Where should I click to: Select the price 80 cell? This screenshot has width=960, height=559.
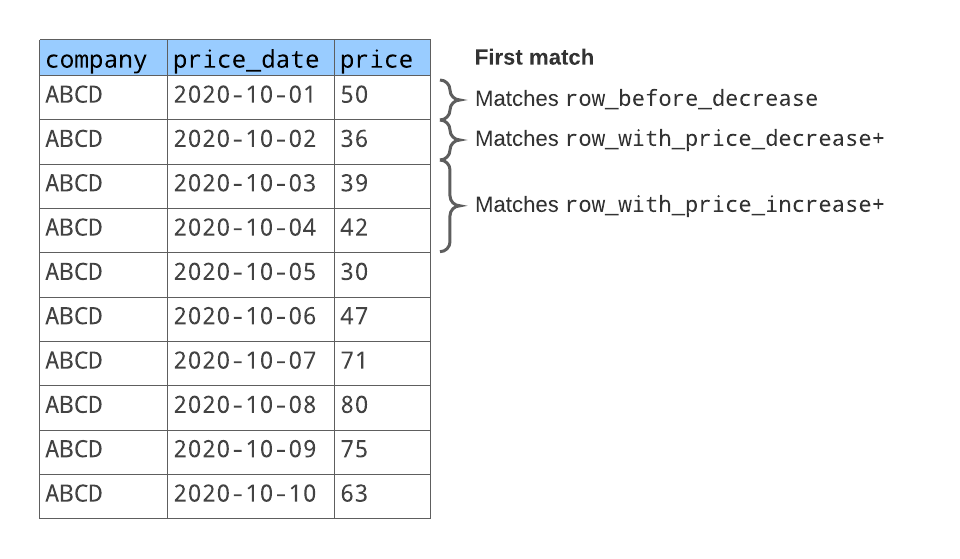point(355,405)
